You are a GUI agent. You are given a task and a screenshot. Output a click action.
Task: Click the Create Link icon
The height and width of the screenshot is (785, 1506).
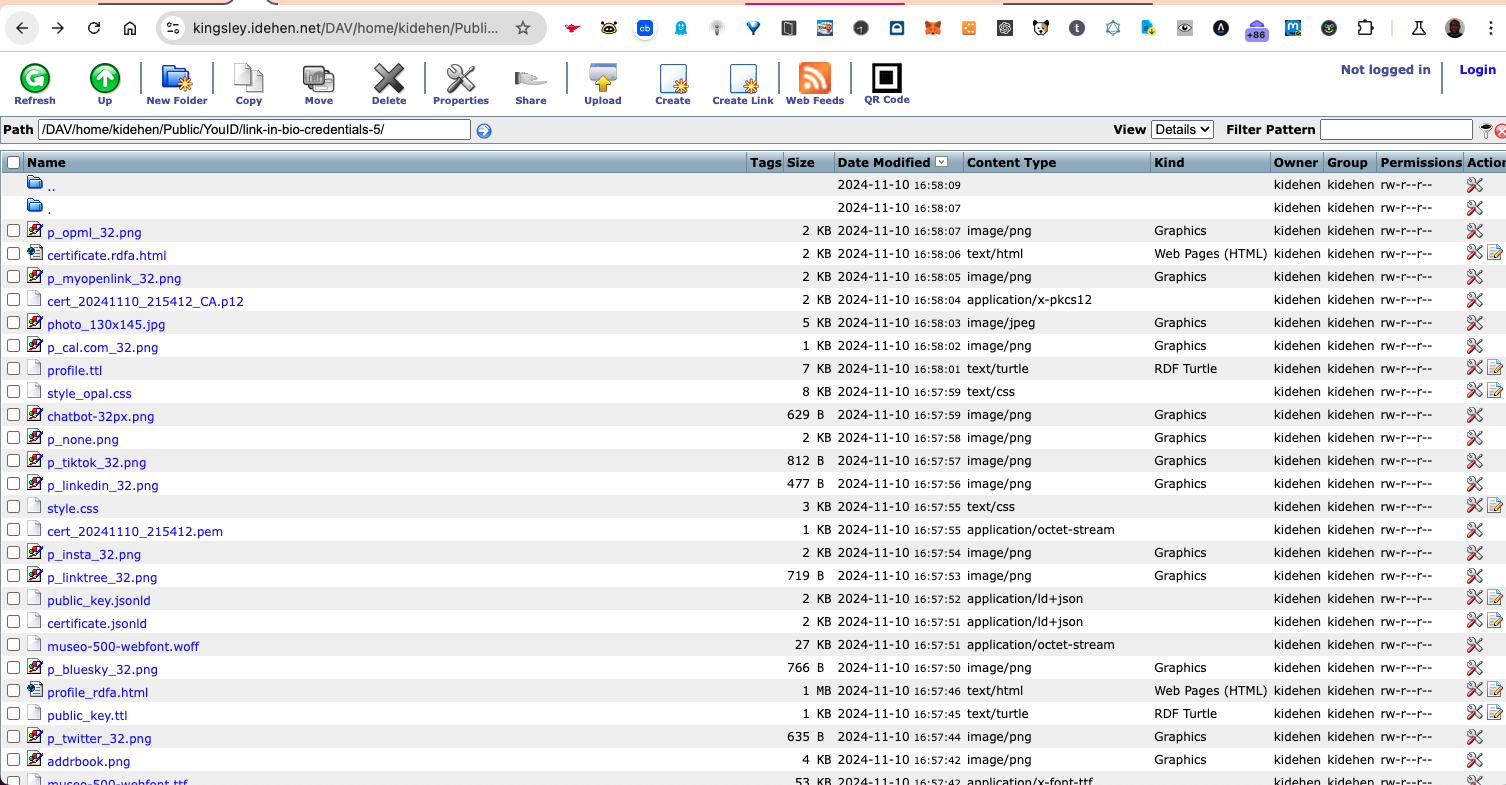click(743, 84)
